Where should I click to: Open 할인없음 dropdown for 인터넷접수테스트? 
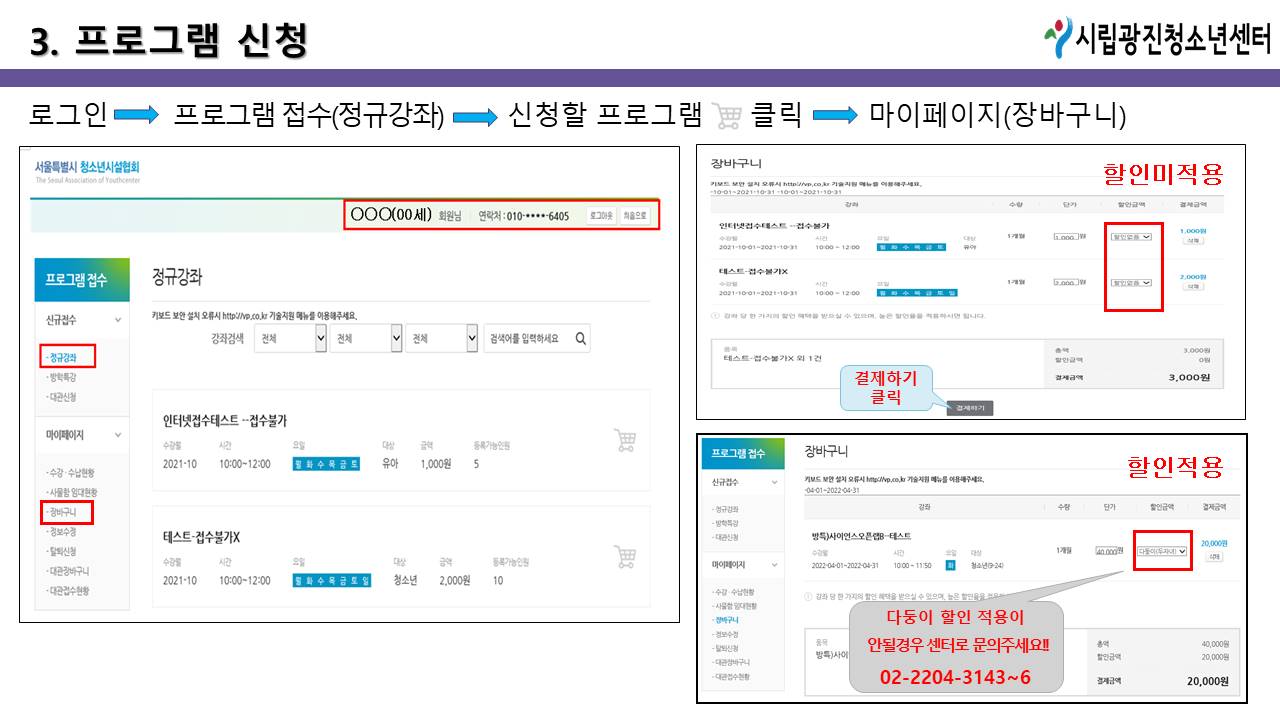point(1131,237)
